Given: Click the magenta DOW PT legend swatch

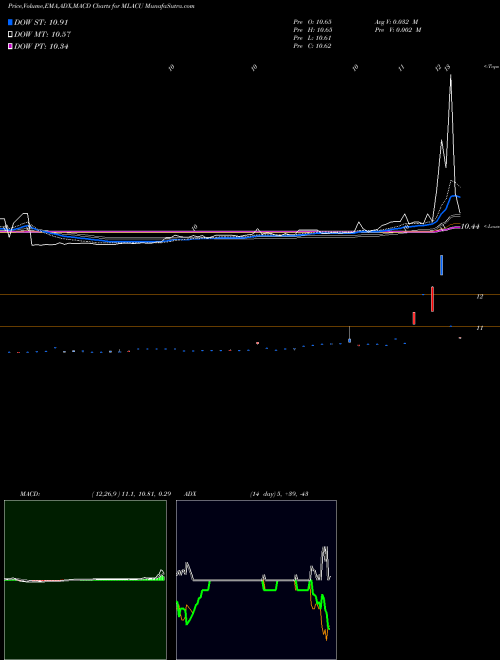Looking at the screenshot, I should point(10,46).
